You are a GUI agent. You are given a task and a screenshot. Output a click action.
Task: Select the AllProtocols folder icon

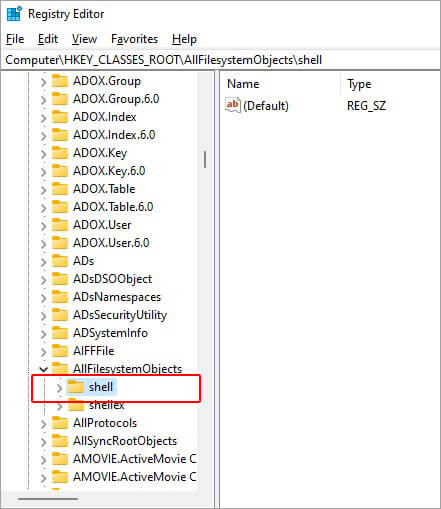(60, 423)
